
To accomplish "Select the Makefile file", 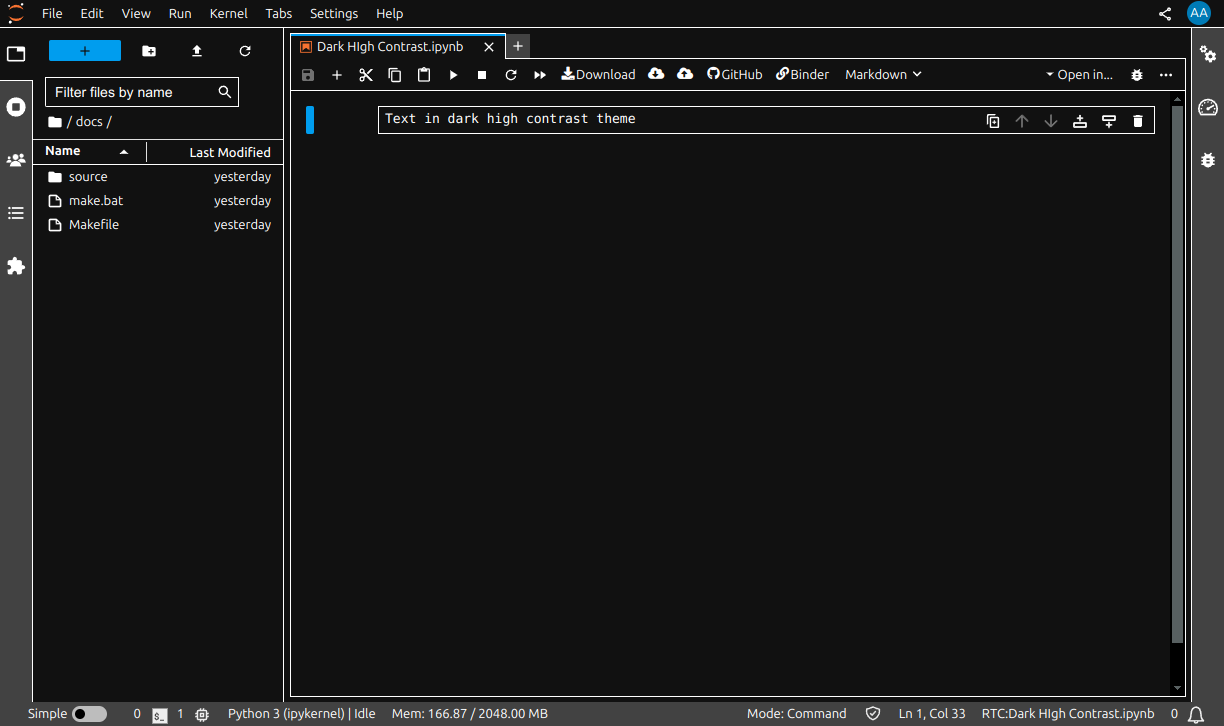I will point(158,225).
